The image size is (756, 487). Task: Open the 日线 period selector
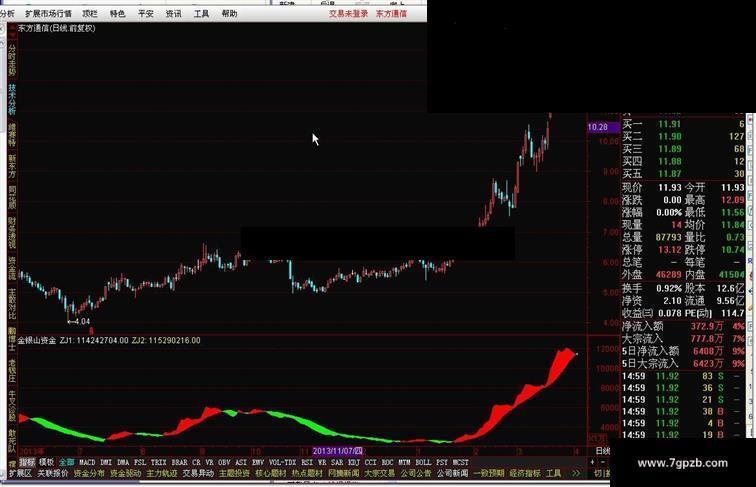(x=603, y=451)
